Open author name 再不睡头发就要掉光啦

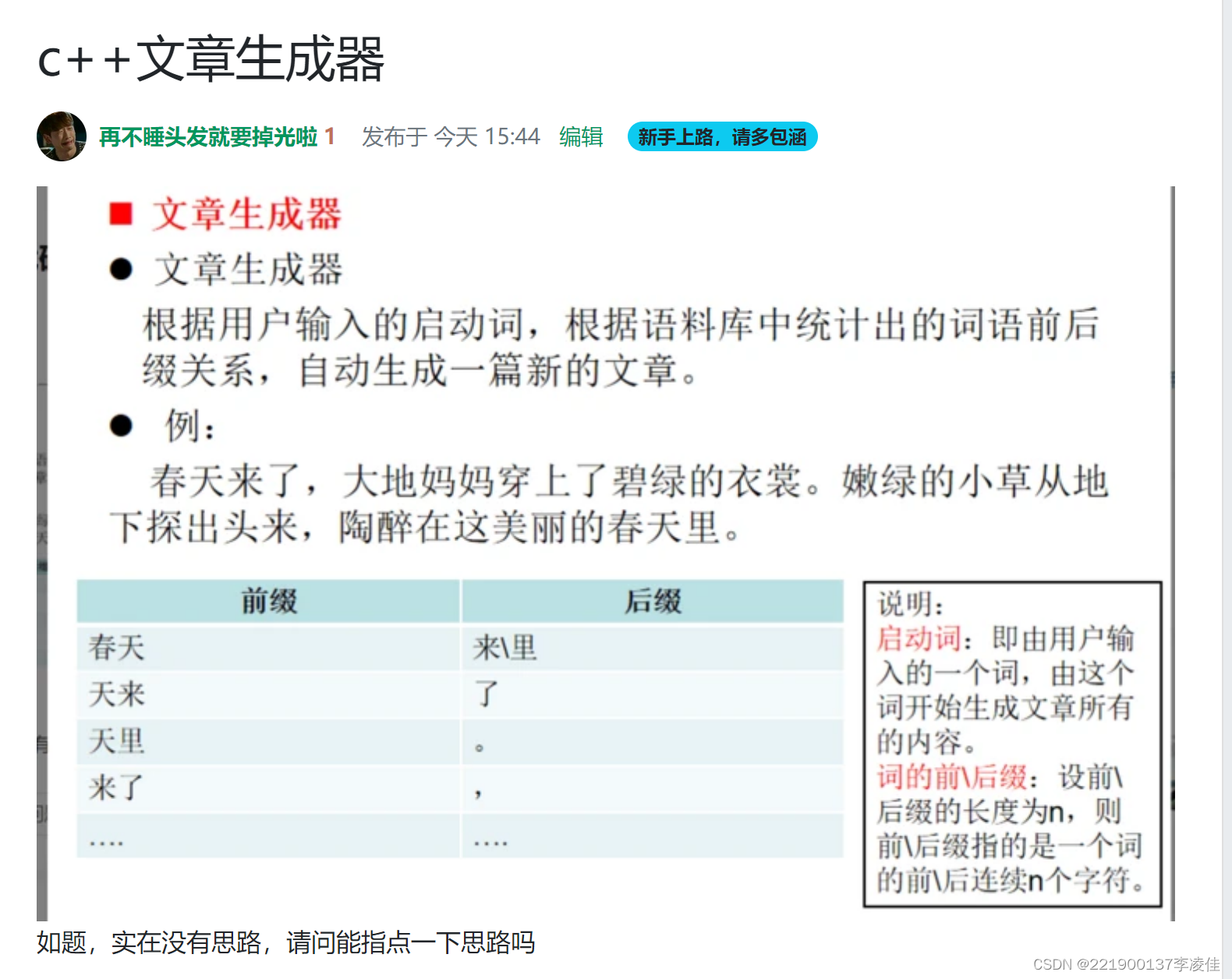click(208, 137)
